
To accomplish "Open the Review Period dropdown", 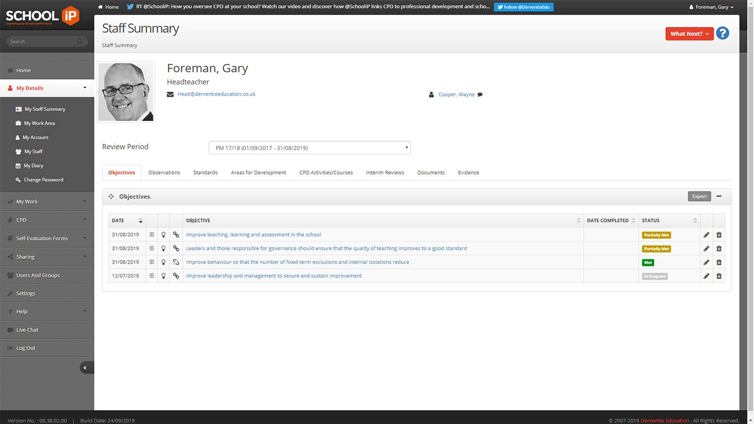I will (310, 148).
